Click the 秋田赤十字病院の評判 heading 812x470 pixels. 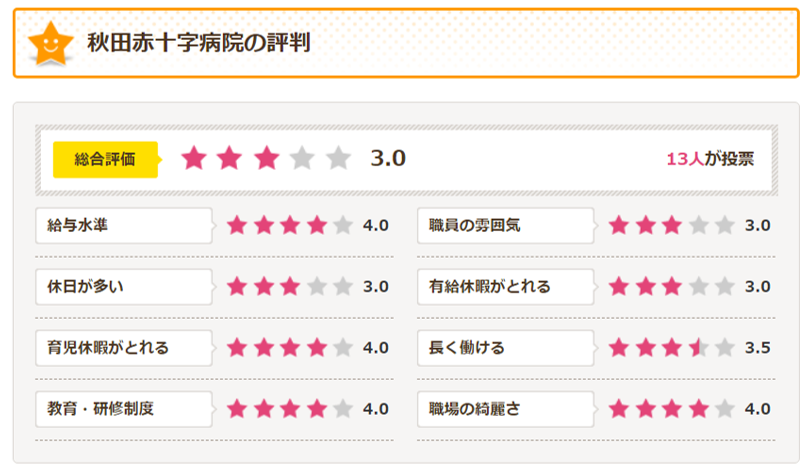tap(199, 44)
